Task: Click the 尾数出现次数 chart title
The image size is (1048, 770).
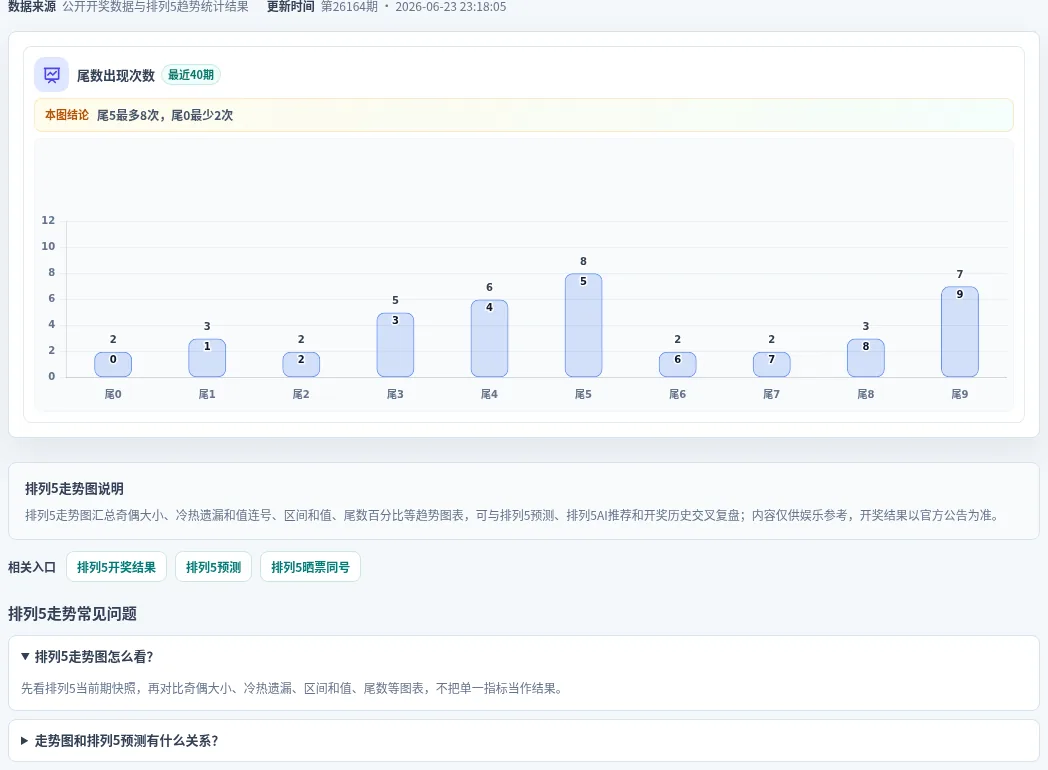Action: (116, 76)
